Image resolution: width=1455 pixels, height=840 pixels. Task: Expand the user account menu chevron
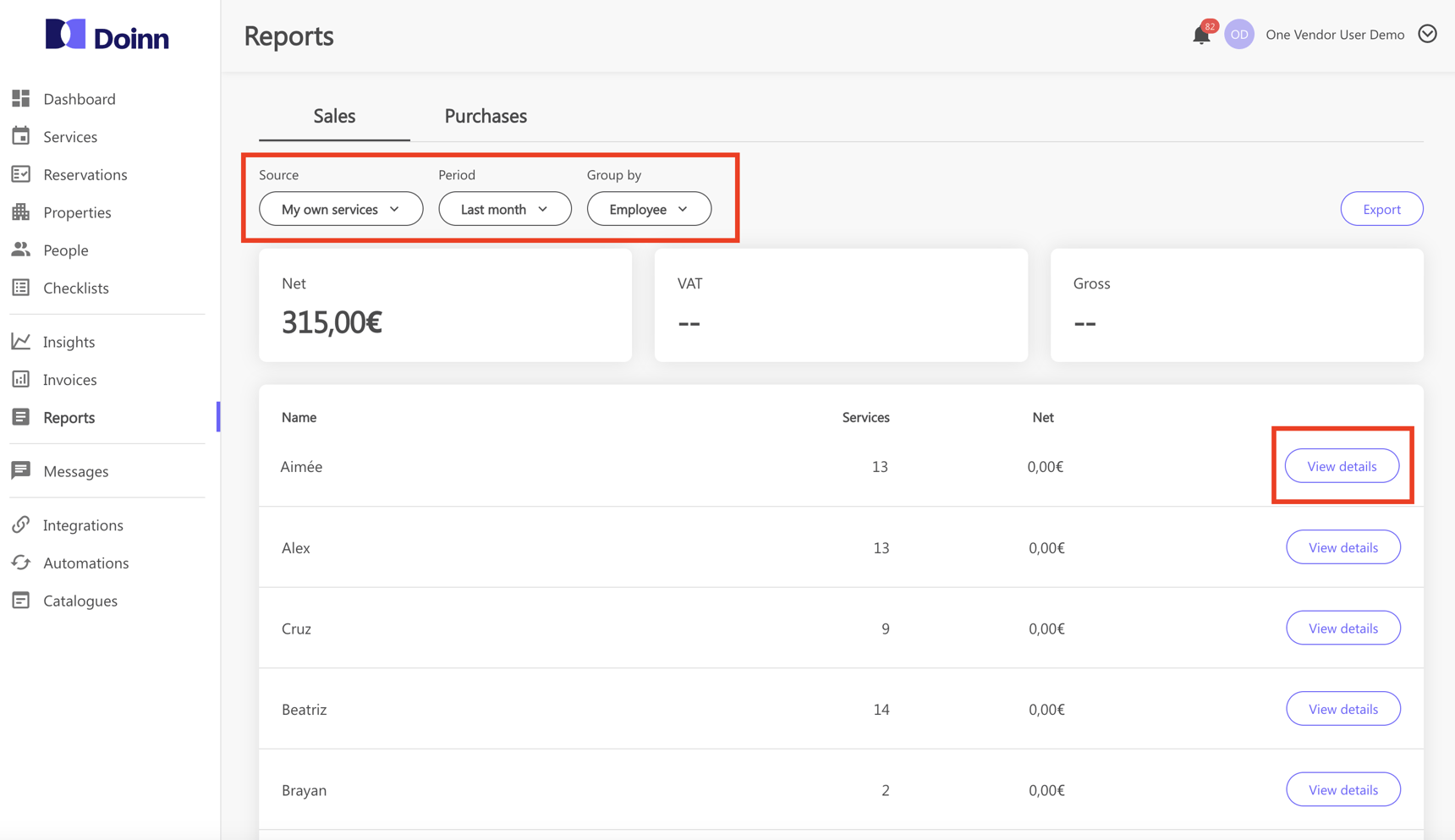[x=1427, y=34]
